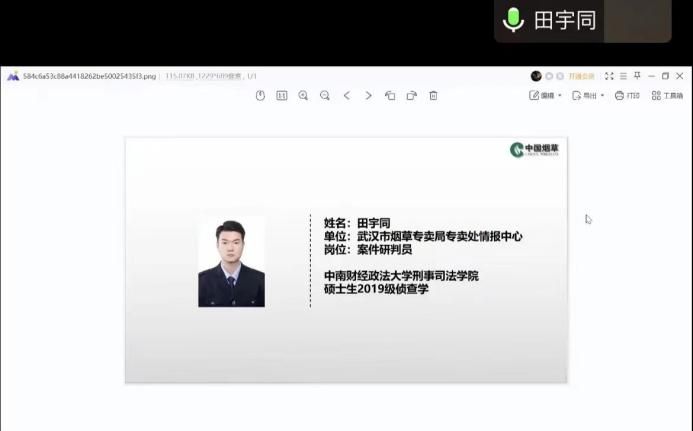Click the portrait photo in the slide
This screenshot has height=431, width=693.
[x=231, y=261]
